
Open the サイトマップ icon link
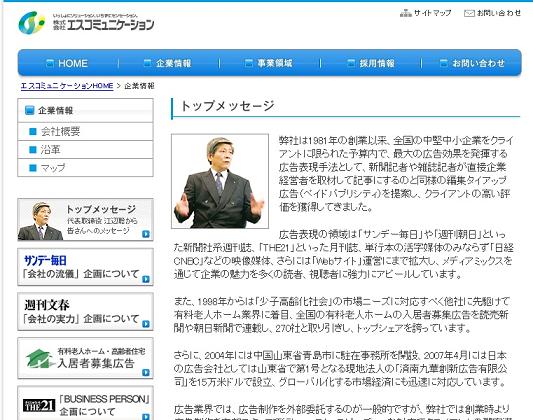tap(406, 13)
